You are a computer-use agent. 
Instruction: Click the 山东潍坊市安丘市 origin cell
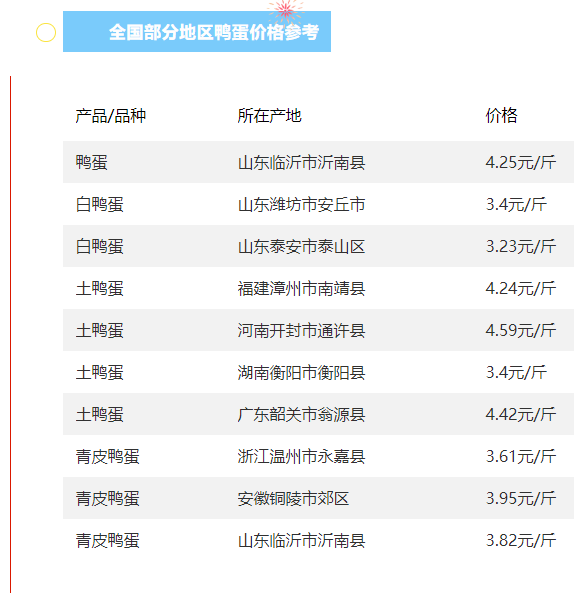(301, 205)
